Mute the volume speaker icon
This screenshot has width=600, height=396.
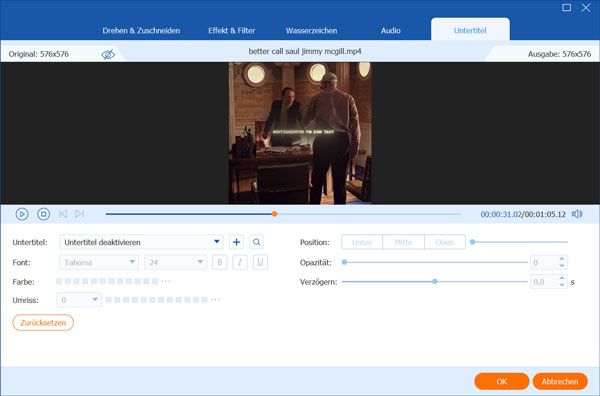(577, 214)
